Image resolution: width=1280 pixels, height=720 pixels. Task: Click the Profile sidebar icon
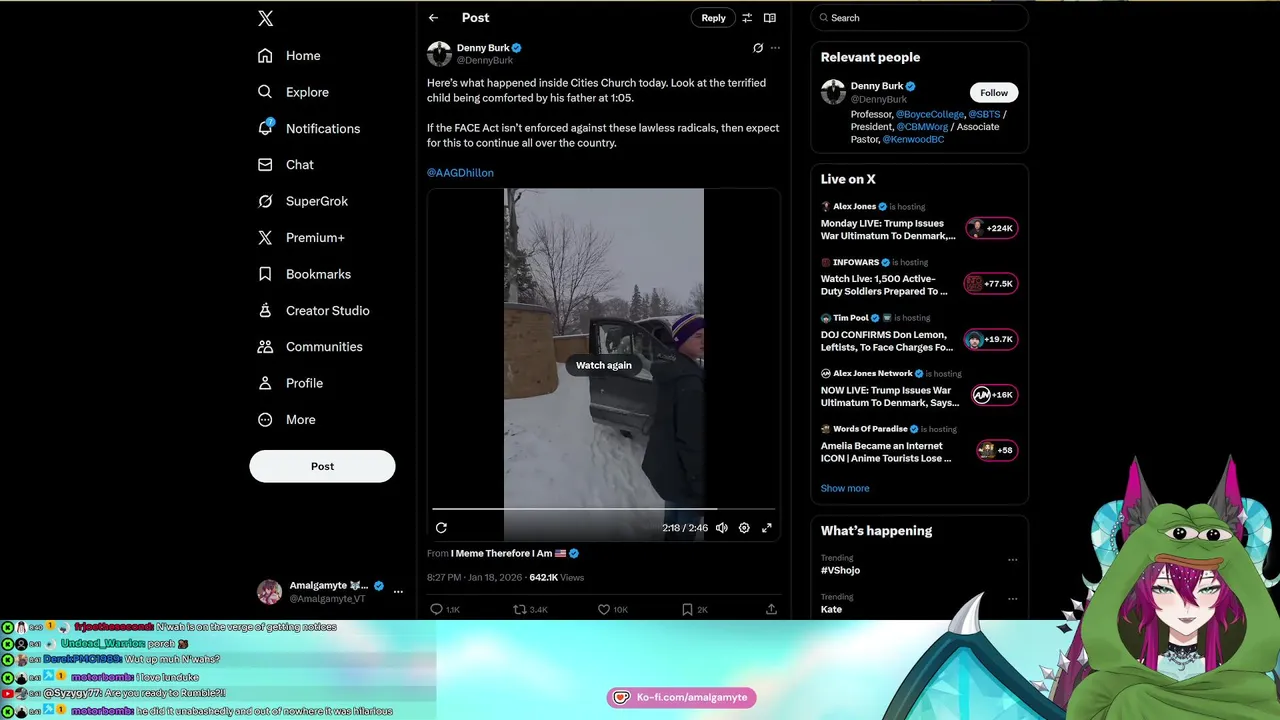point(265,383)
